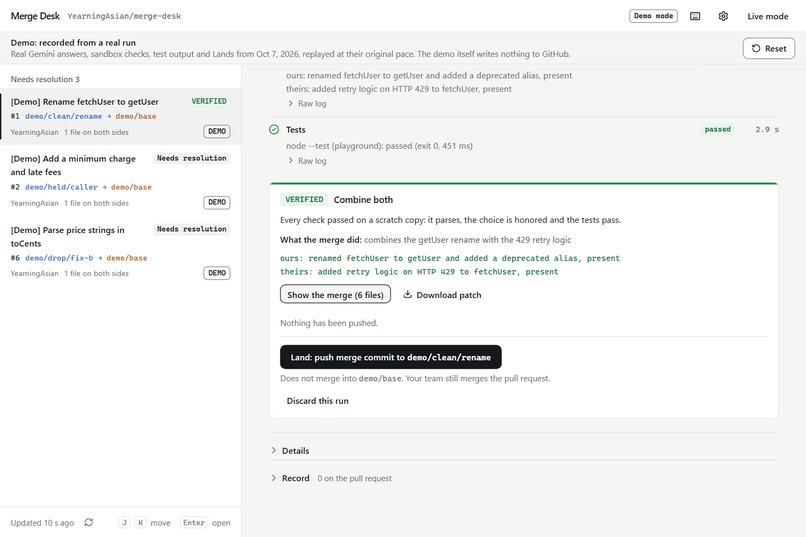Screen dimensions: 806x537
Task: Click 'Demo: recorded from a real run' heading
Action: pyautogui.click(x=73, y=43)
